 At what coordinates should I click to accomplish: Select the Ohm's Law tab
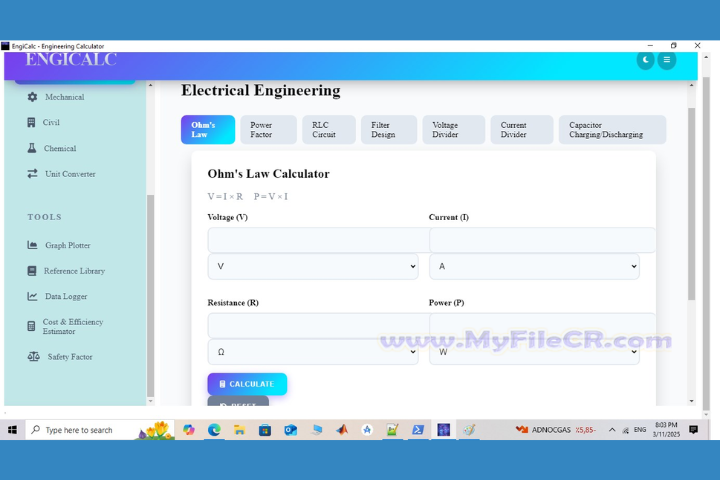pyautogui.click(x=208, y=130)
